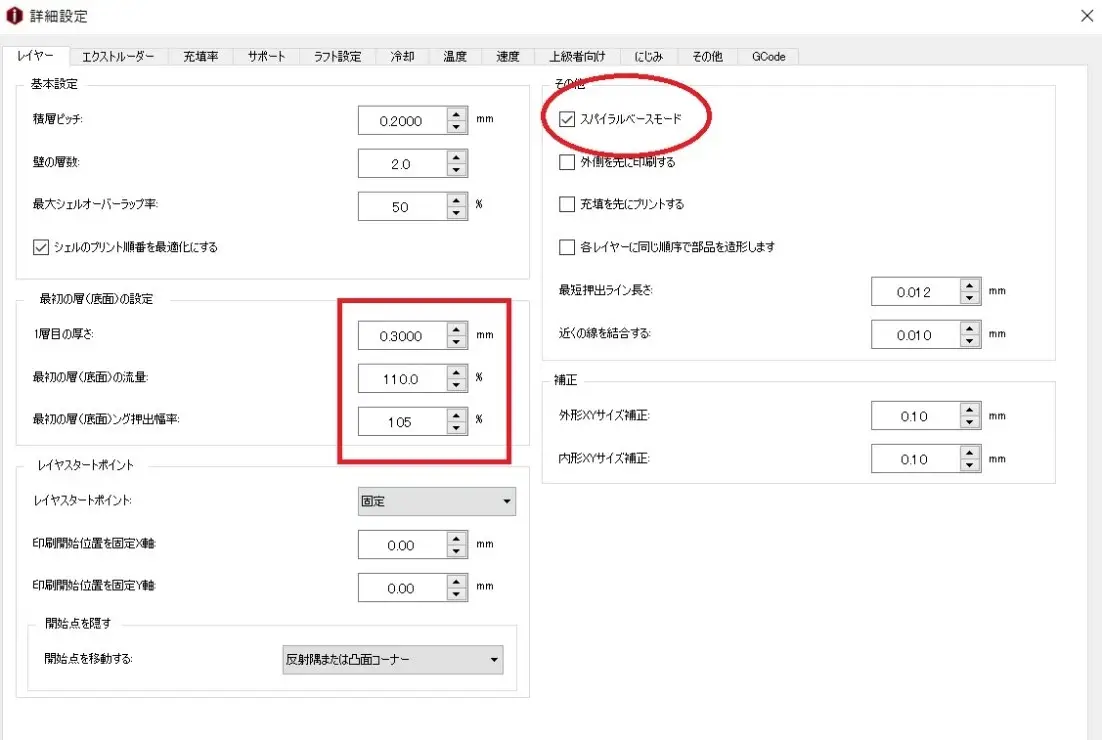Image resolution: width=1102 pixels, height=740 pixels.
Task: Increase 積層ピッチ value with up arrow
Action: [457, 114]
